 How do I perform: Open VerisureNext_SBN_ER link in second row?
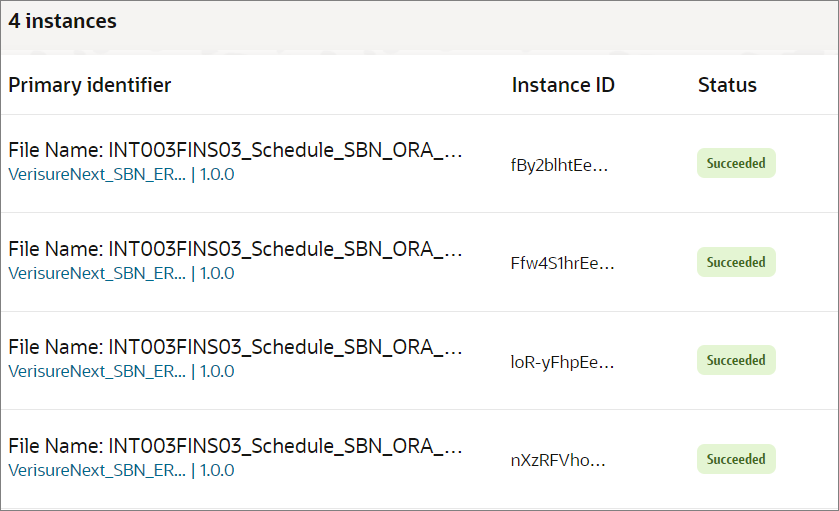[97, 273]
